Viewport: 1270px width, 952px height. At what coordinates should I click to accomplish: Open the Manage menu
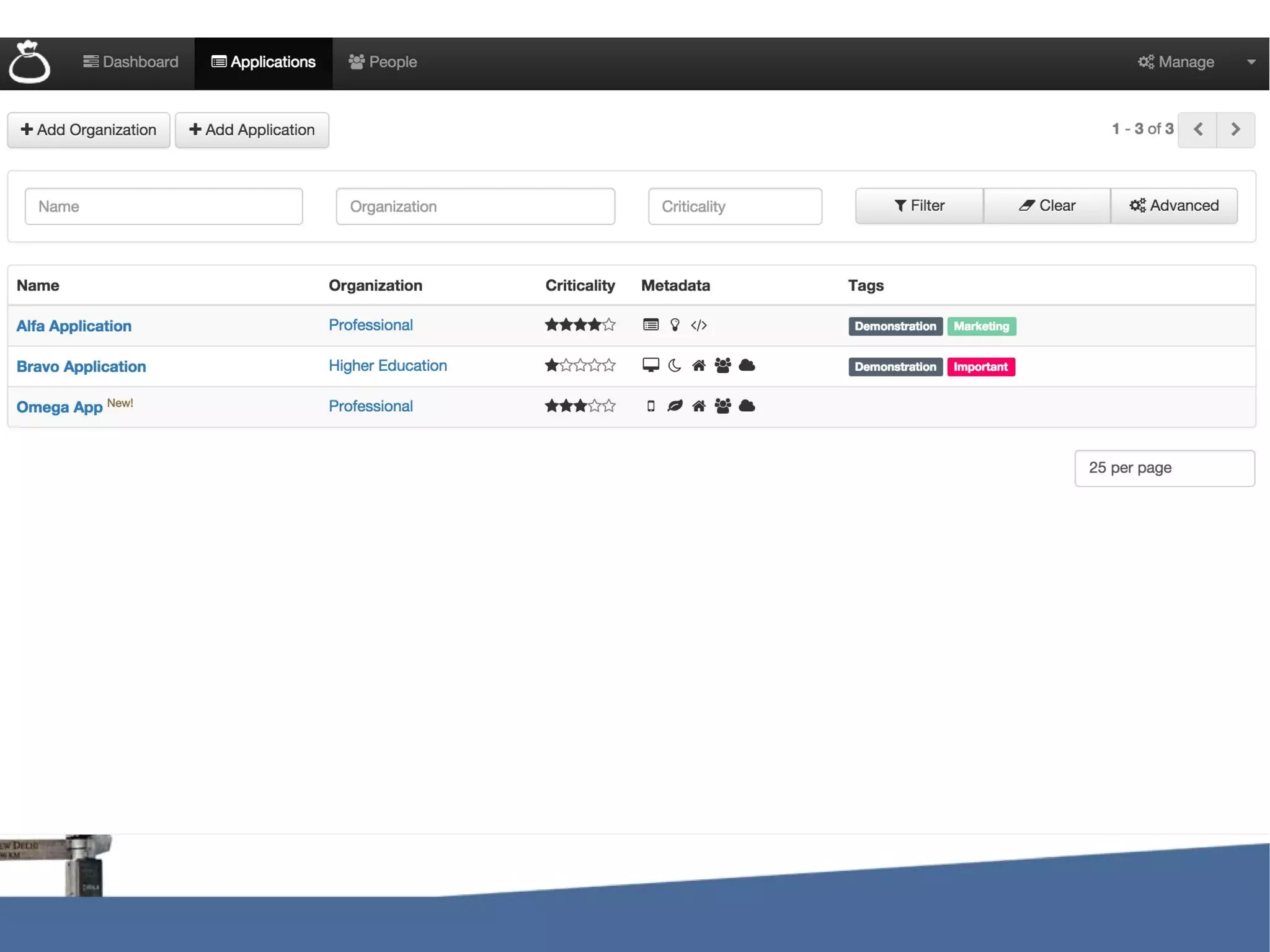[x=1176, y=62]
